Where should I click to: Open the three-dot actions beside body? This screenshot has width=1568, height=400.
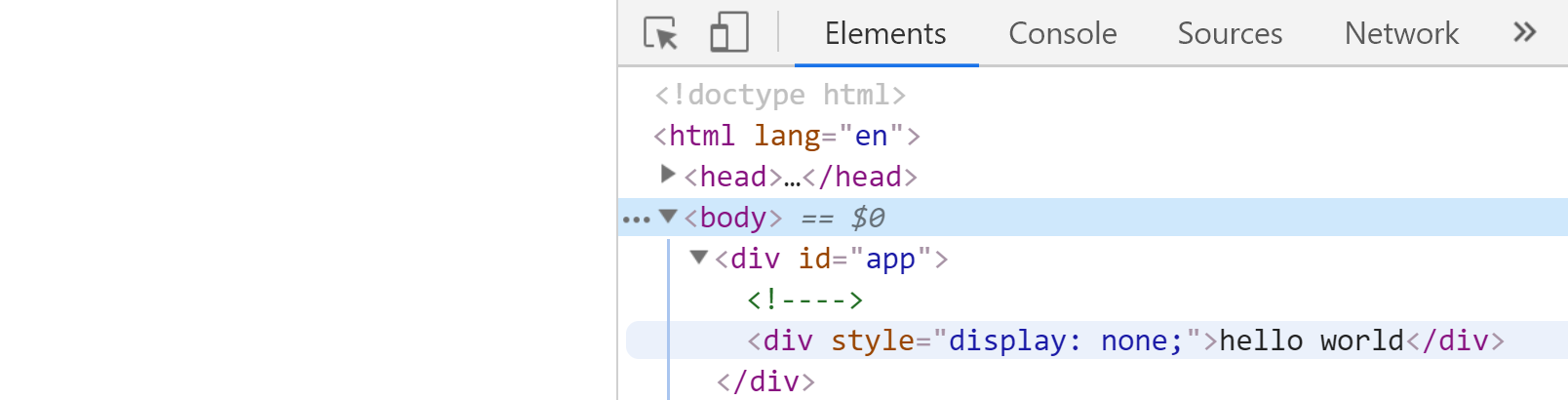coord(636,220)
